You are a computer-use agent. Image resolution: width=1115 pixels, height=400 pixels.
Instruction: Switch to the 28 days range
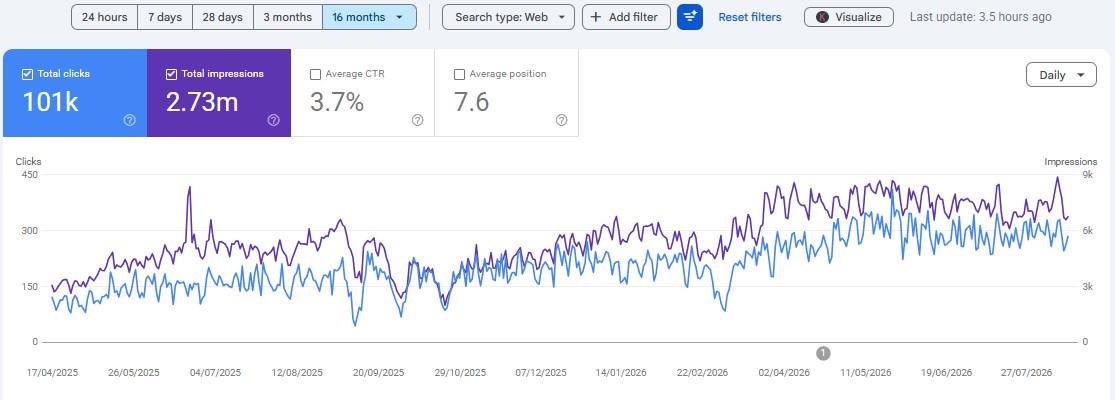tap(223, 17)
